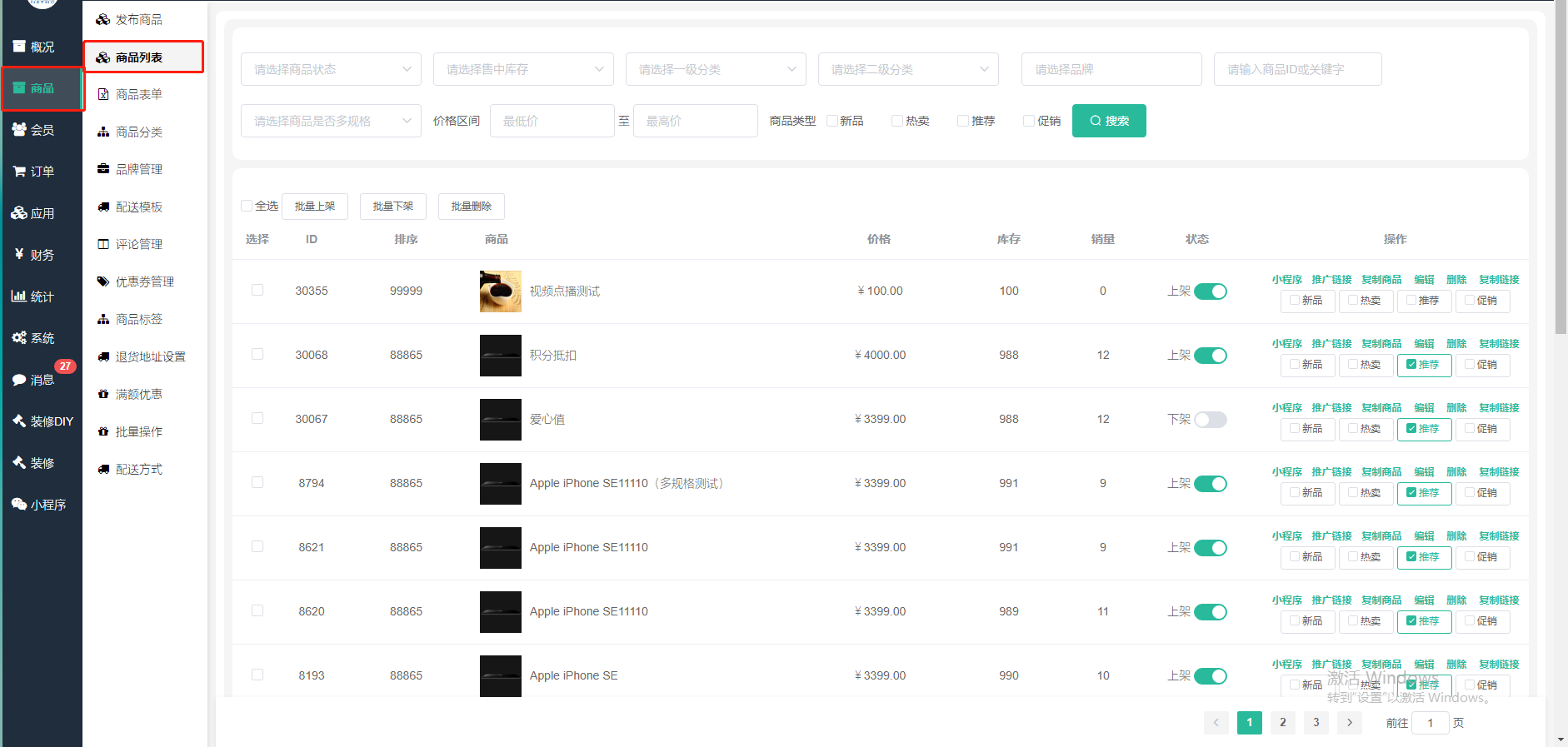The height and width of the screenshot is (747, 1568).
Task: Select the 商品 sidebar menu item
Action: coord(42,88)
